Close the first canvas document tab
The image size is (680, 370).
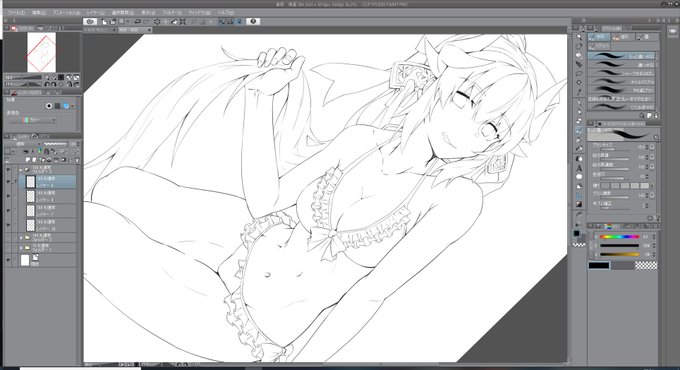tap(114, 30)
